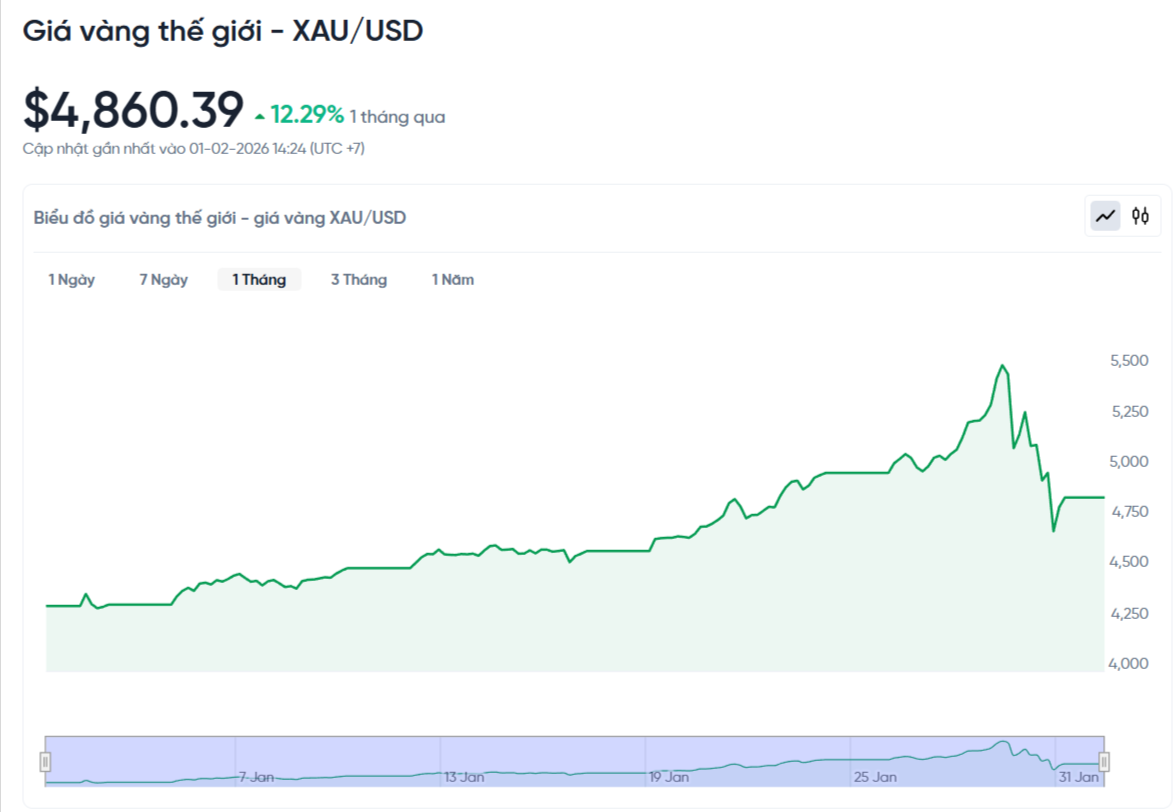Click the right range navigator handle
This screenshot has height=812, width=1175.
[x=1104, y=762]
